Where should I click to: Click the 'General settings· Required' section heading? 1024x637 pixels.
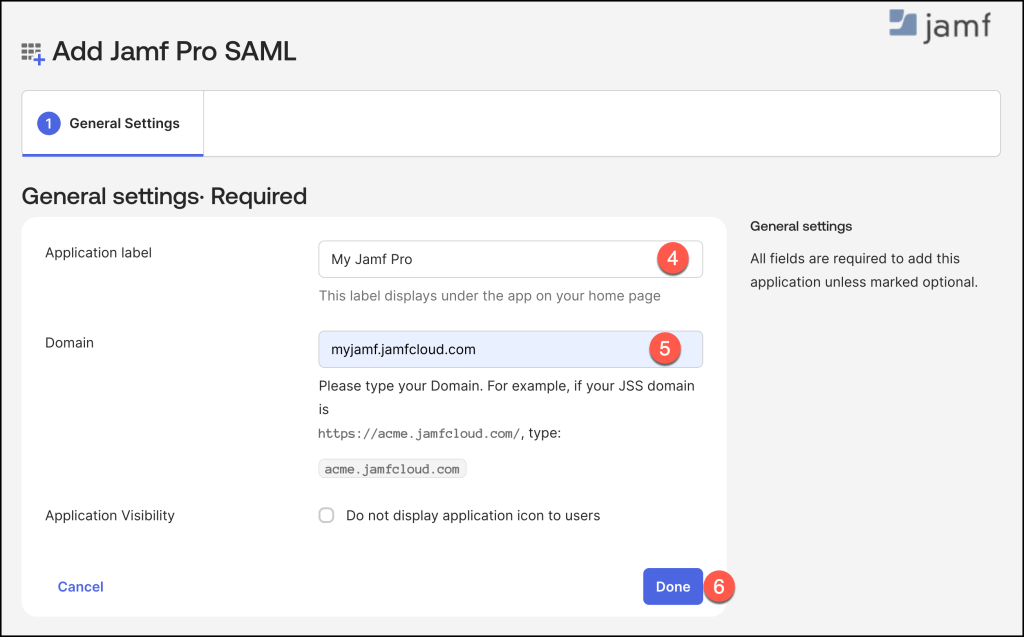(164, 196)
